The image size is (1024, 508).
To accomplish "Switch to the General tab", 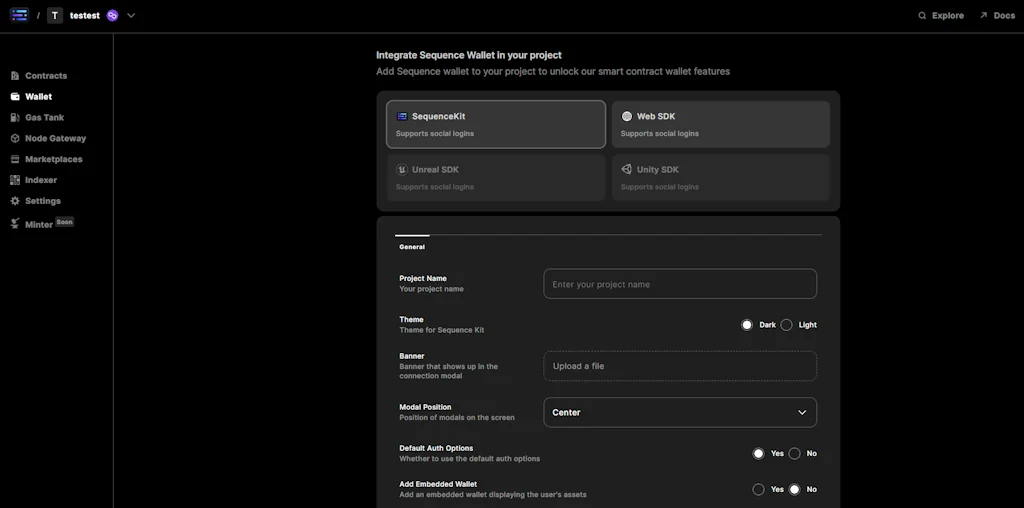I will point(412,247).
